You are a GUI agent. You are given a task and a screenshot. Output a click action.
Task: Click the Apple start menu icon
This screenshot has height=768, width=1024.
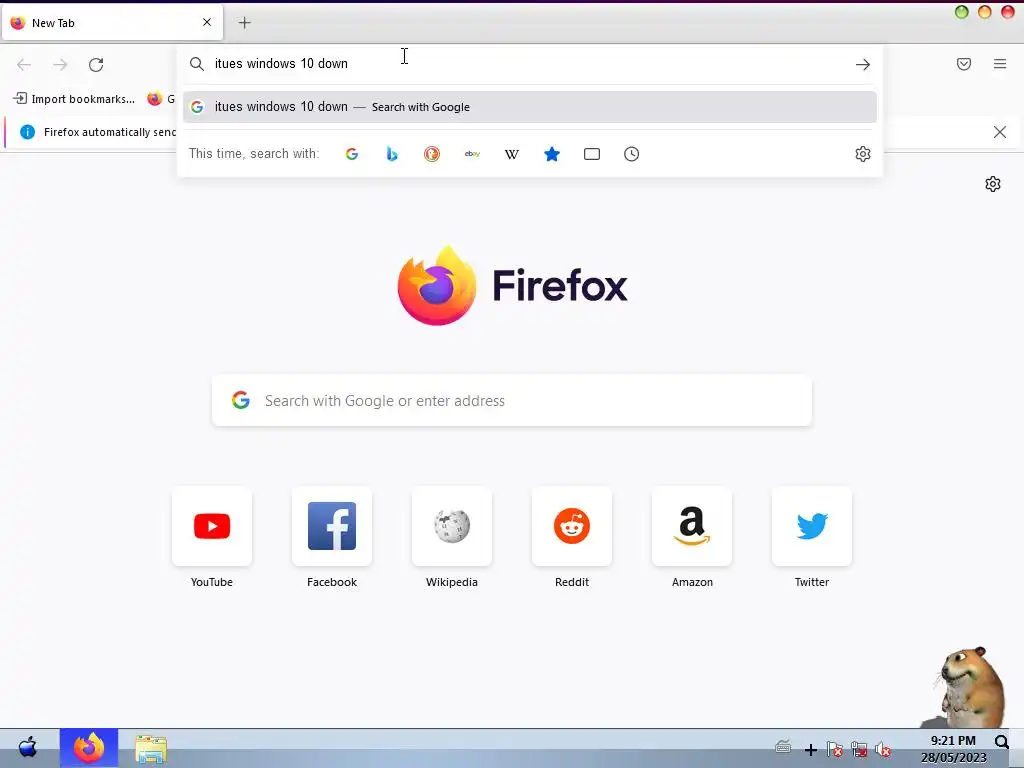tap(28, 747)
